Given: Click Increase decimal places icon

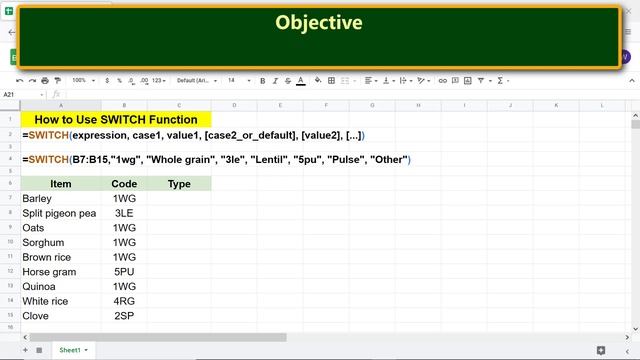Looking at the screenshot, I should pyautogui.click(x=144, y=81).
